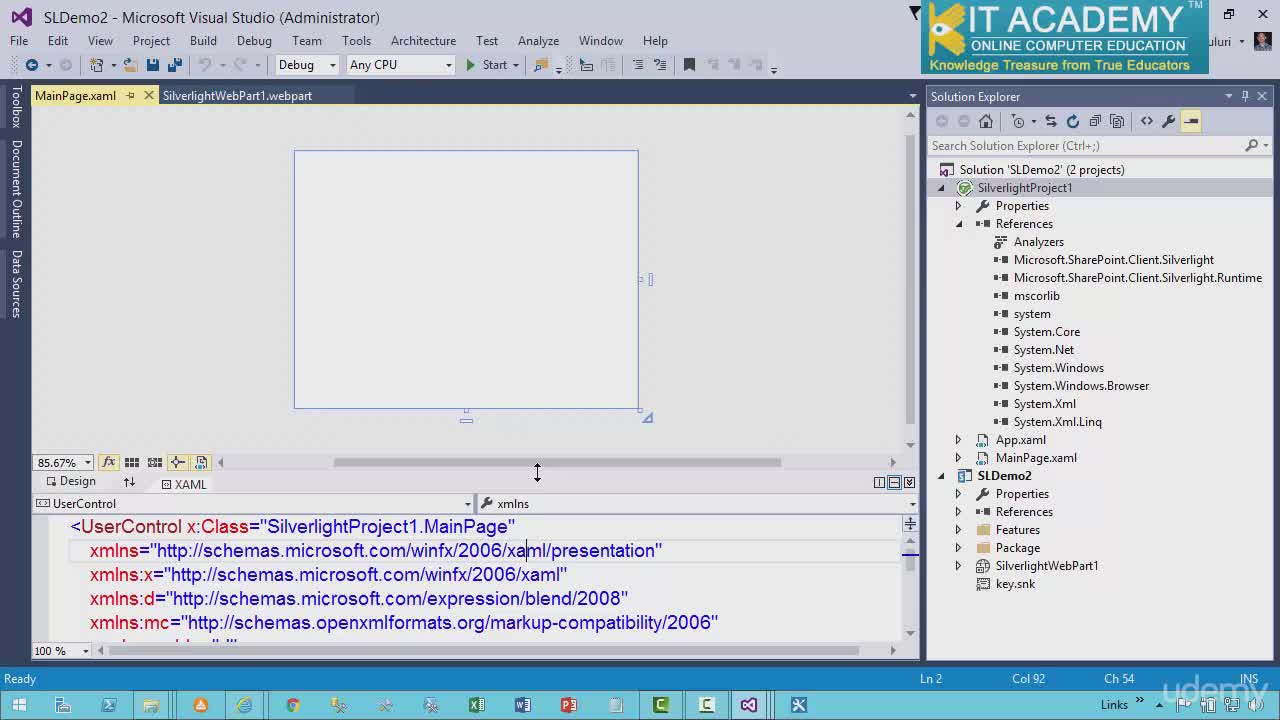Toggle Snap to snaplines icon
This screenshot has width=1280, height=720.
tap(177, 462)
